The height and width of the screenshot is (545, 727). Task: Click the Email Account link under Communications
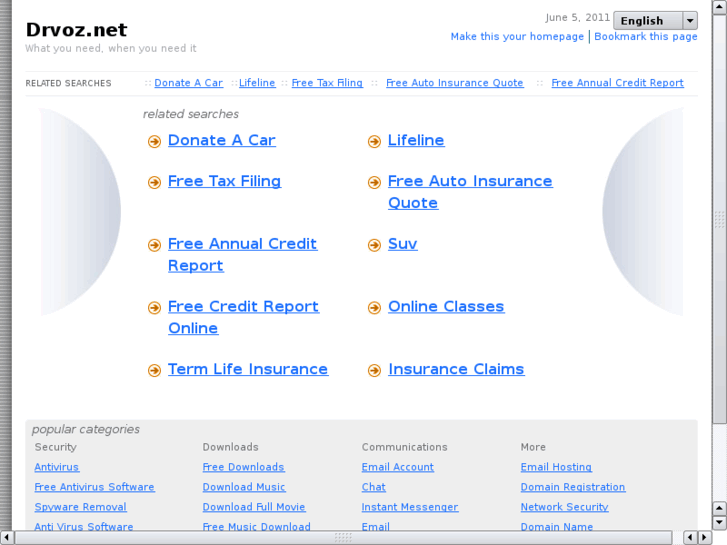coord(397,467)
